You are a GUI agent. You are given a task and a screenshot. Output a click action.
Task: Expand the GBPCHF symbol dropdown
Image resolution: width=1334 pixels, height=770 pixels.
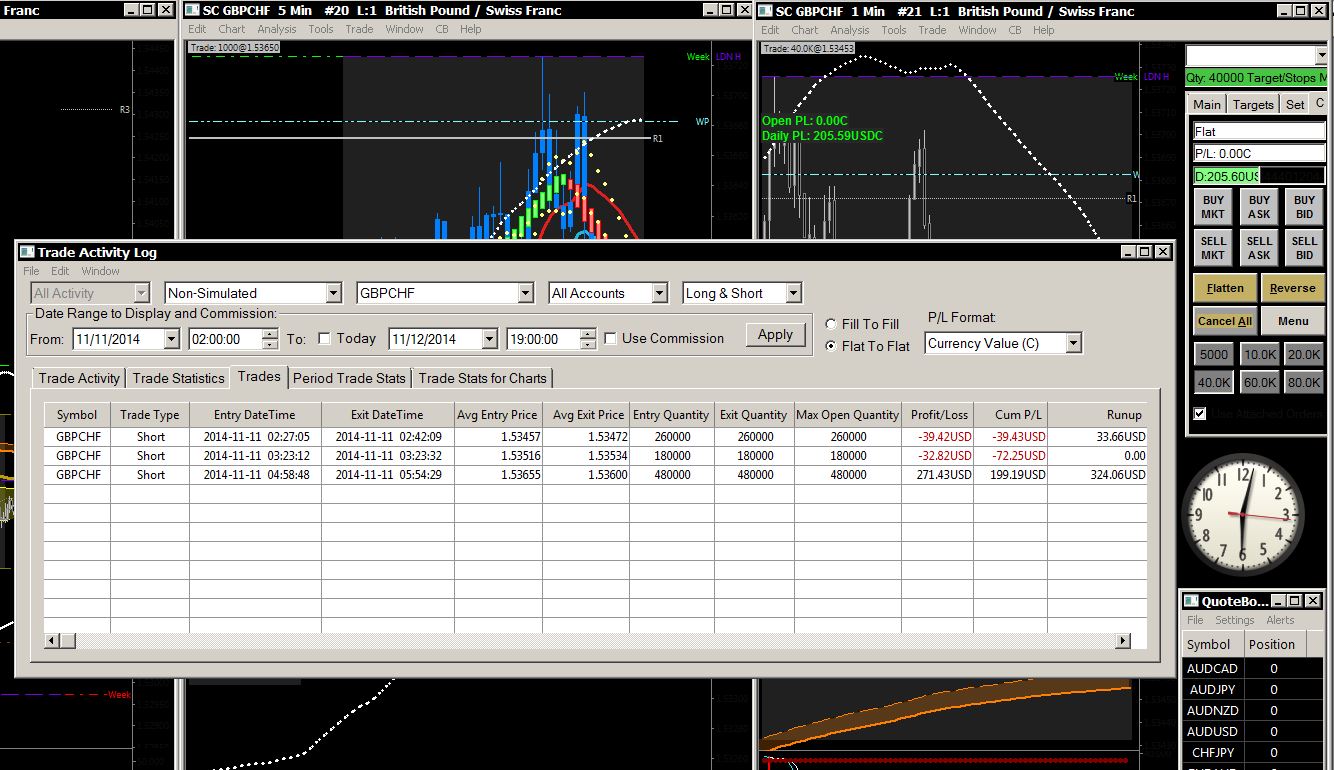point(525,293)
